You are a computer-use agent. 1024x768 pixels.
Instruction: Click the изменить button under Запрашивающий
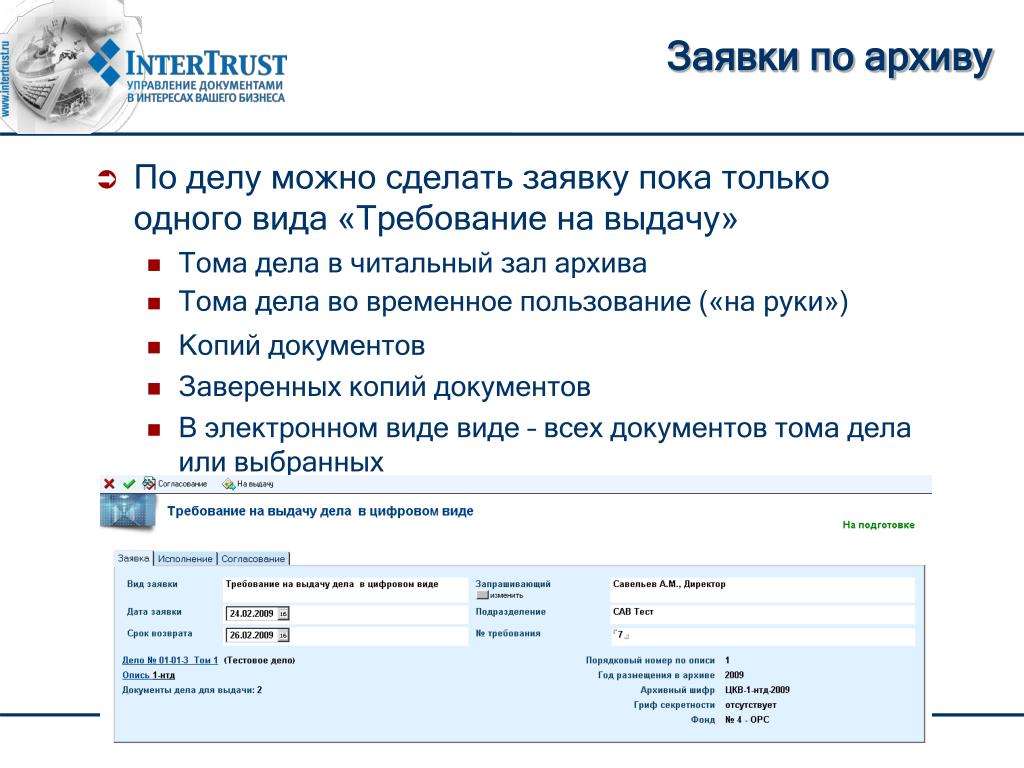pyautogui.click(x=500, y=596)
